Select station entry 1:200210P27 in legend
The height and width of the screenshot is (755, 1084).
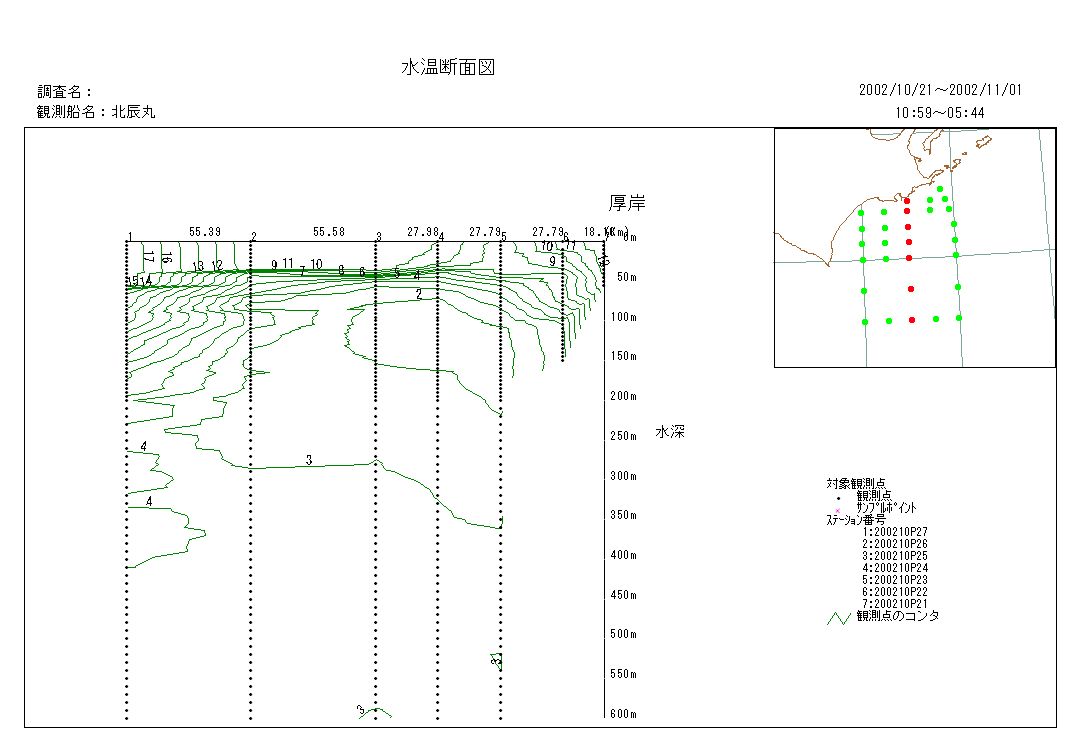click(894, 532)
